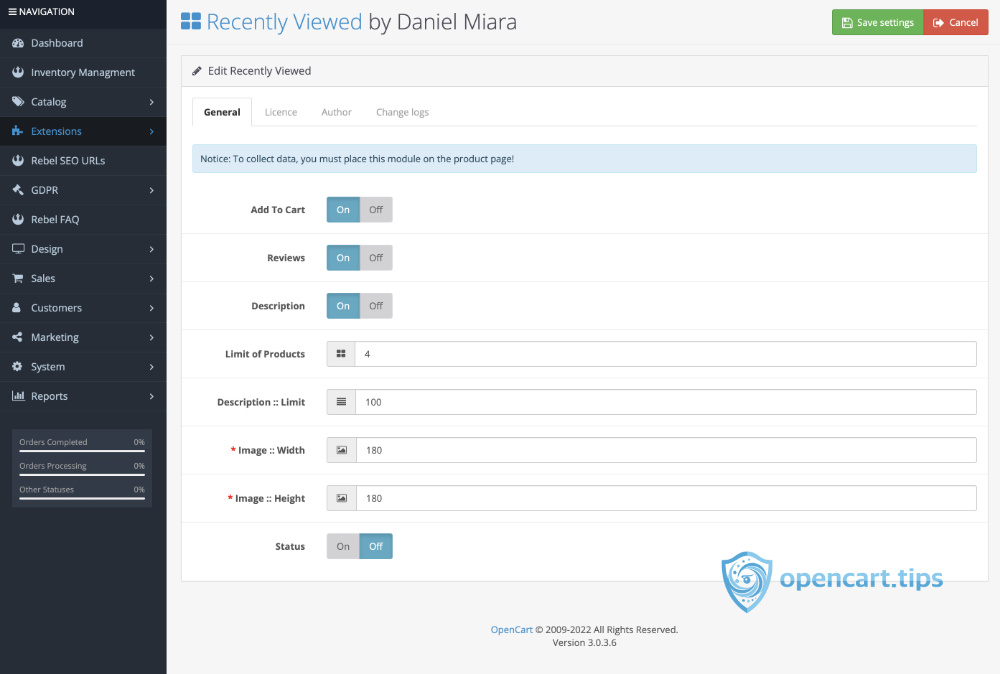Switch Reviews to Off
Image resolution: width=1000 pixels, height=674 pixels.
point(376,258)
